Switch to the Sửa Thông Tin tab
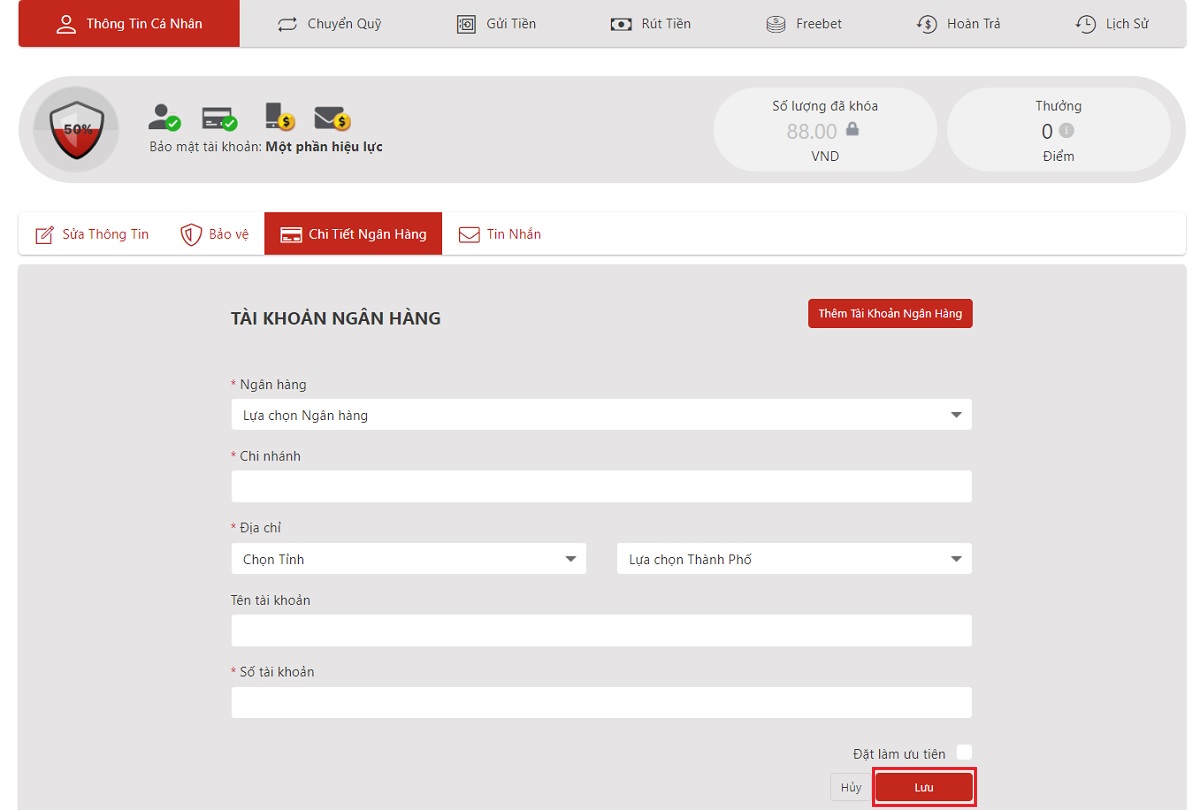This screenshot has width=1200, height=810. 92,234
